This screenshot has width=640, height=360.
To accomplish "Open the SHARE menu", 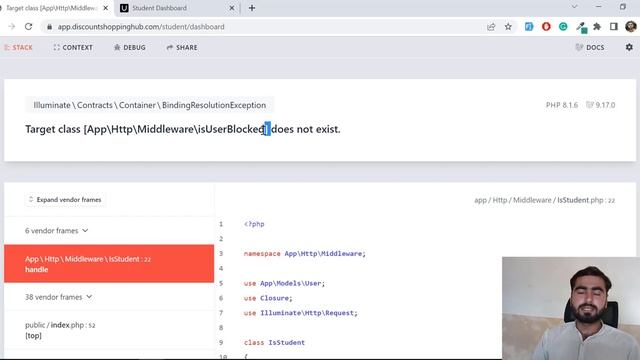I will pos(182,47).
